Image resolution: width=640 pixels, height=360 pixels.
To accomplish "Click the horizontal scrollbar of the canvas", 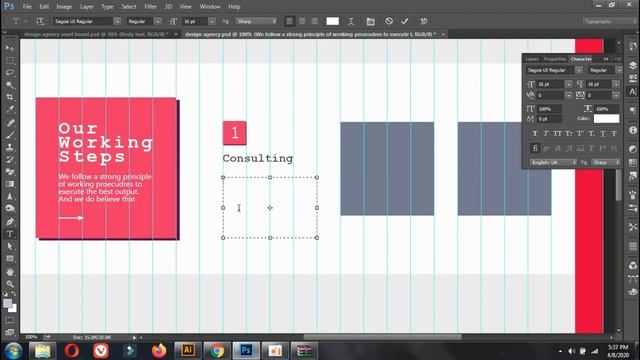I will [382, 337].
